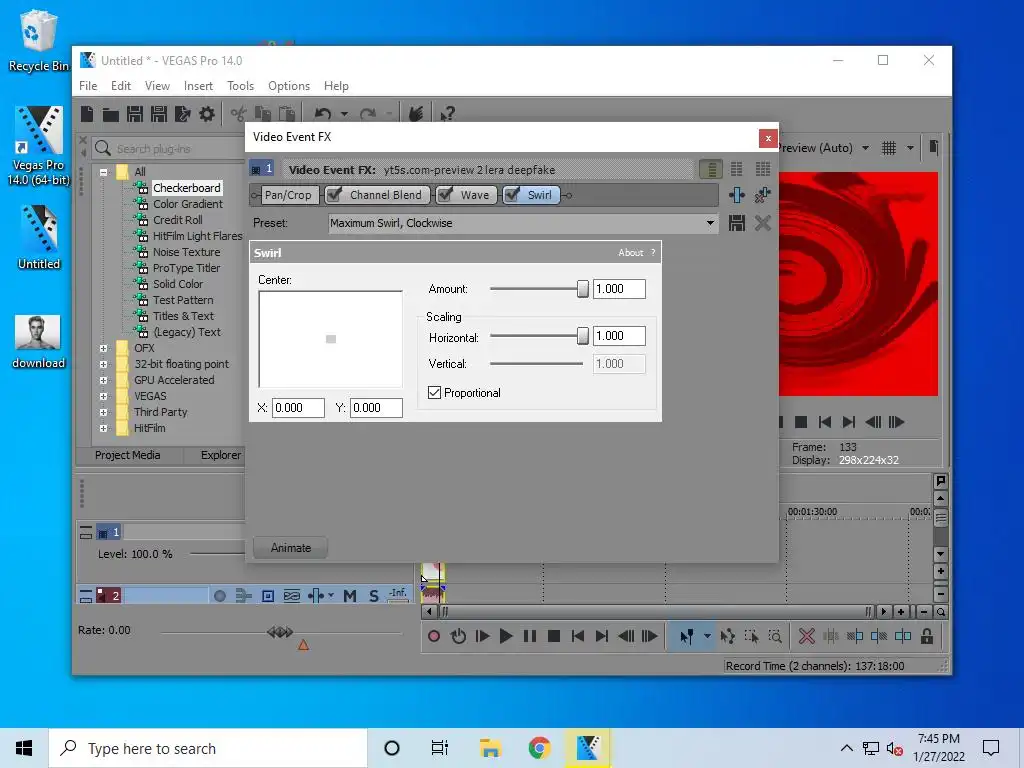Expand the OFX folder
1024x768 pixels.
(103, 349)
